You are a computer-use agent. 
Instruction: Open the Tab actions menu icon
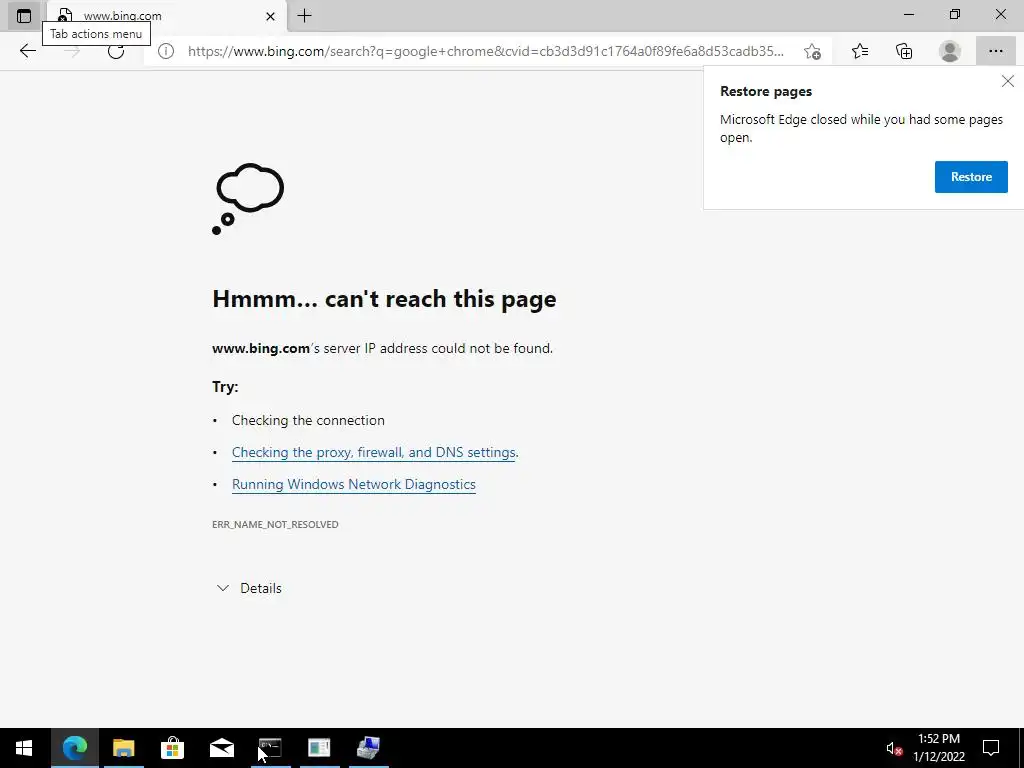pos(24,16)
